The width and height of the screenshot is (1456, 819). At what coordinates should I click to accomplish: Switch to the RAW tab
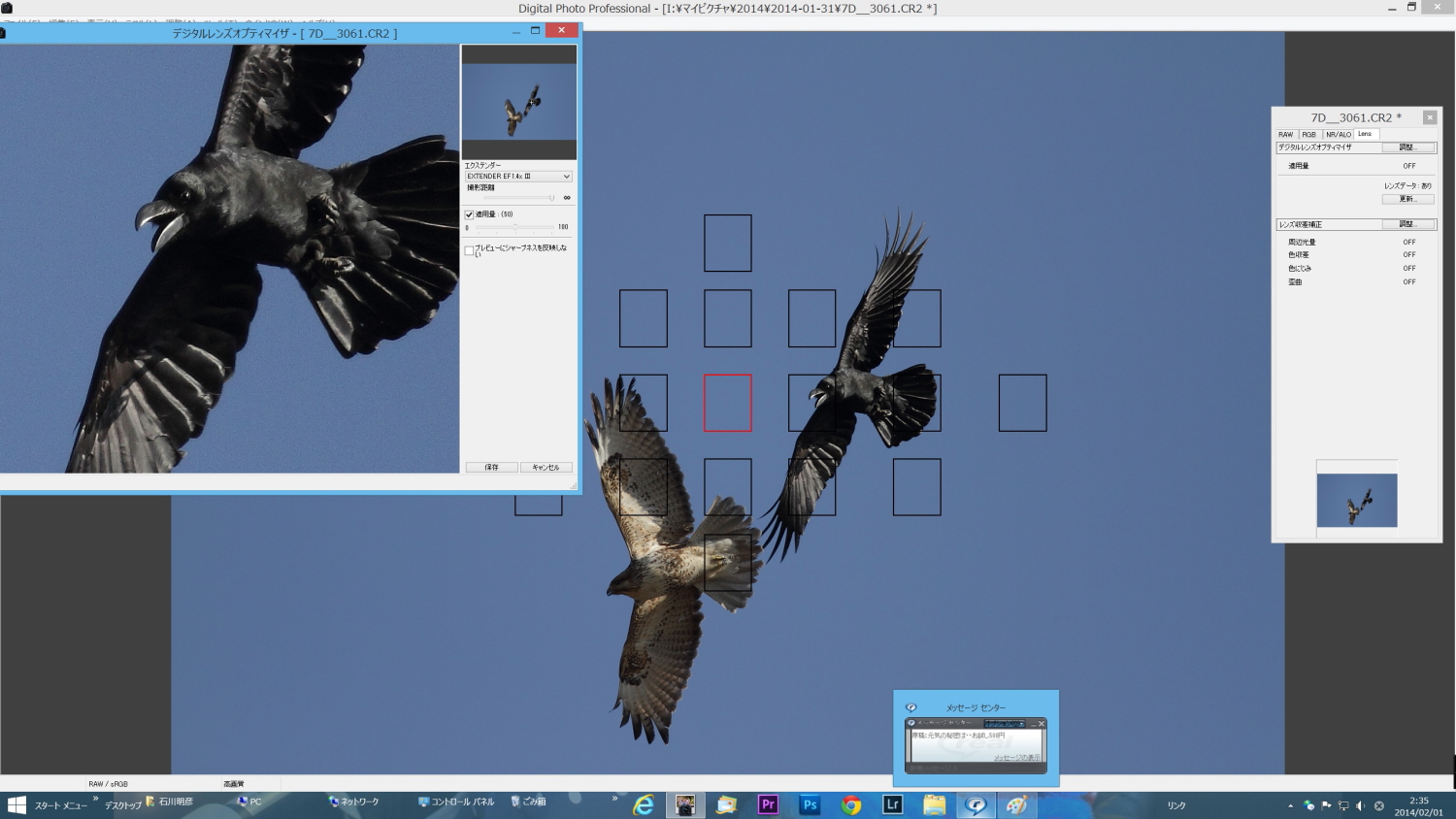1286,134
